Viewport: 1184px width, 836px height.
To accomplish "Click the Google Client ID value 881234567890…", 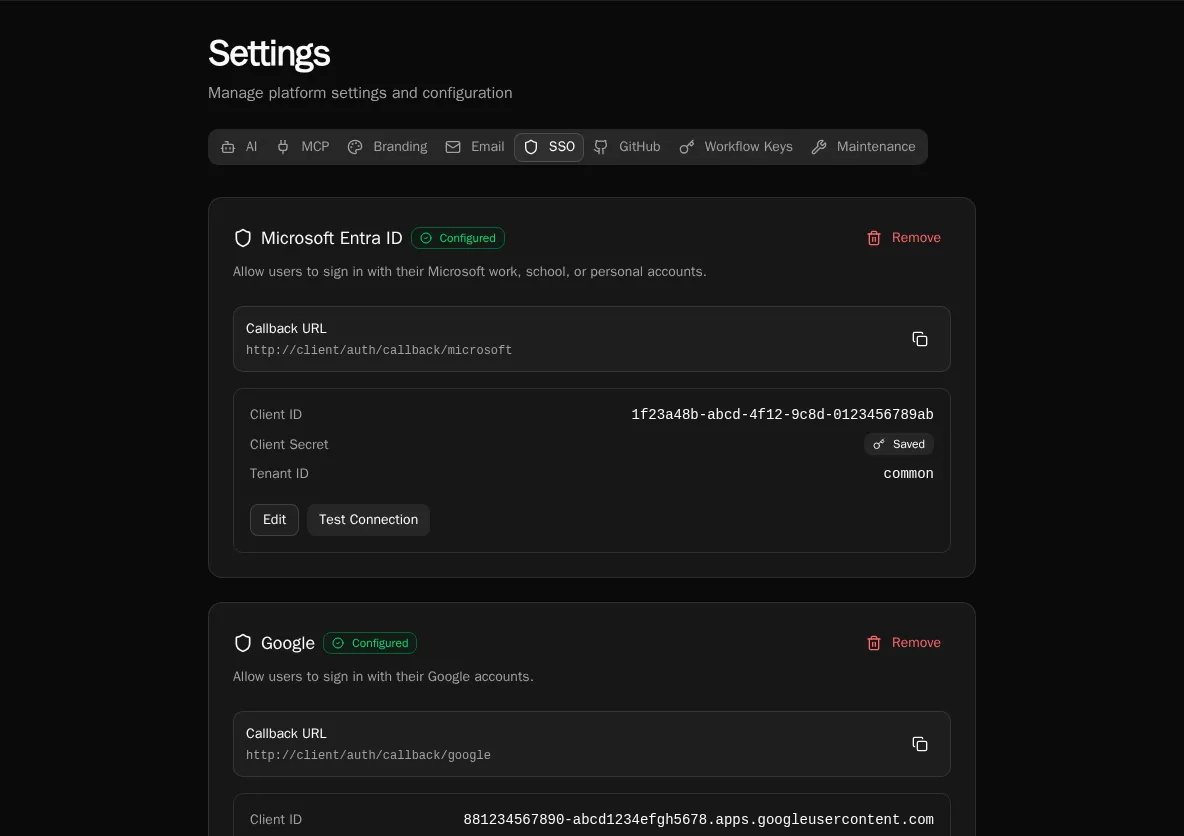I will [698, 819].
